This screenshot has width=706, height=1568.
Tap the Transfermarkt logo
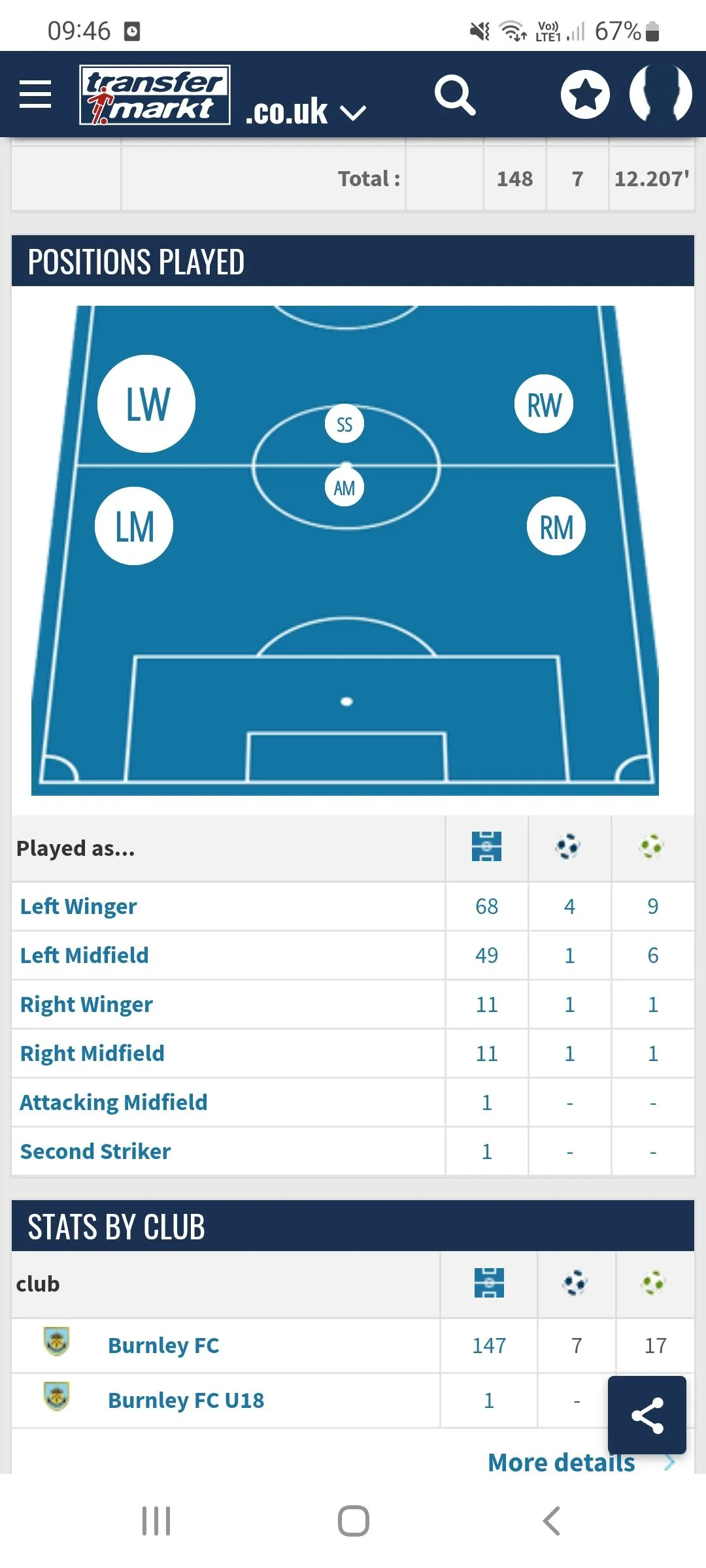[155, 95]
